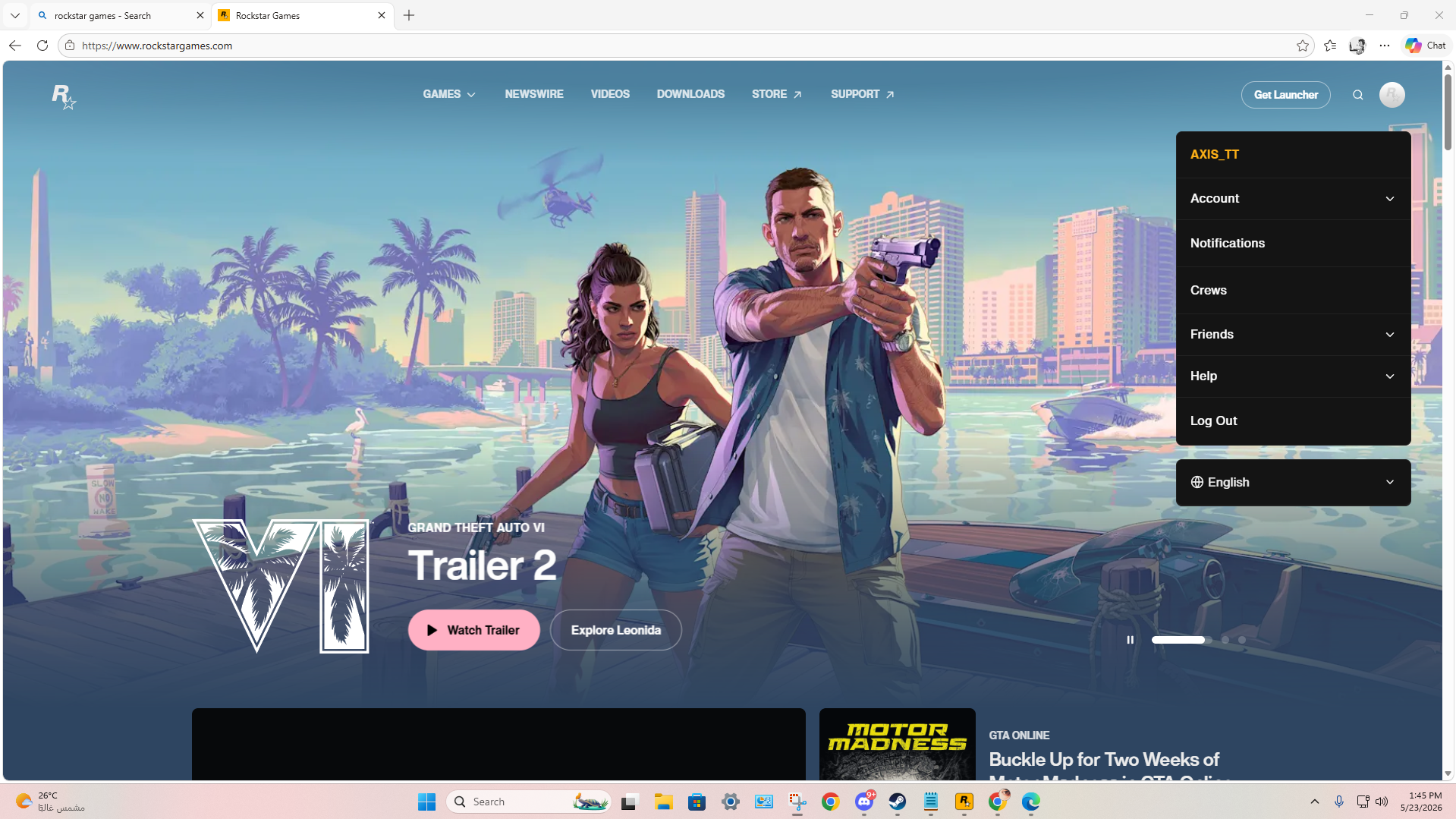Open the English language dropdown
1456x819 pixels.
point(1293,483)
